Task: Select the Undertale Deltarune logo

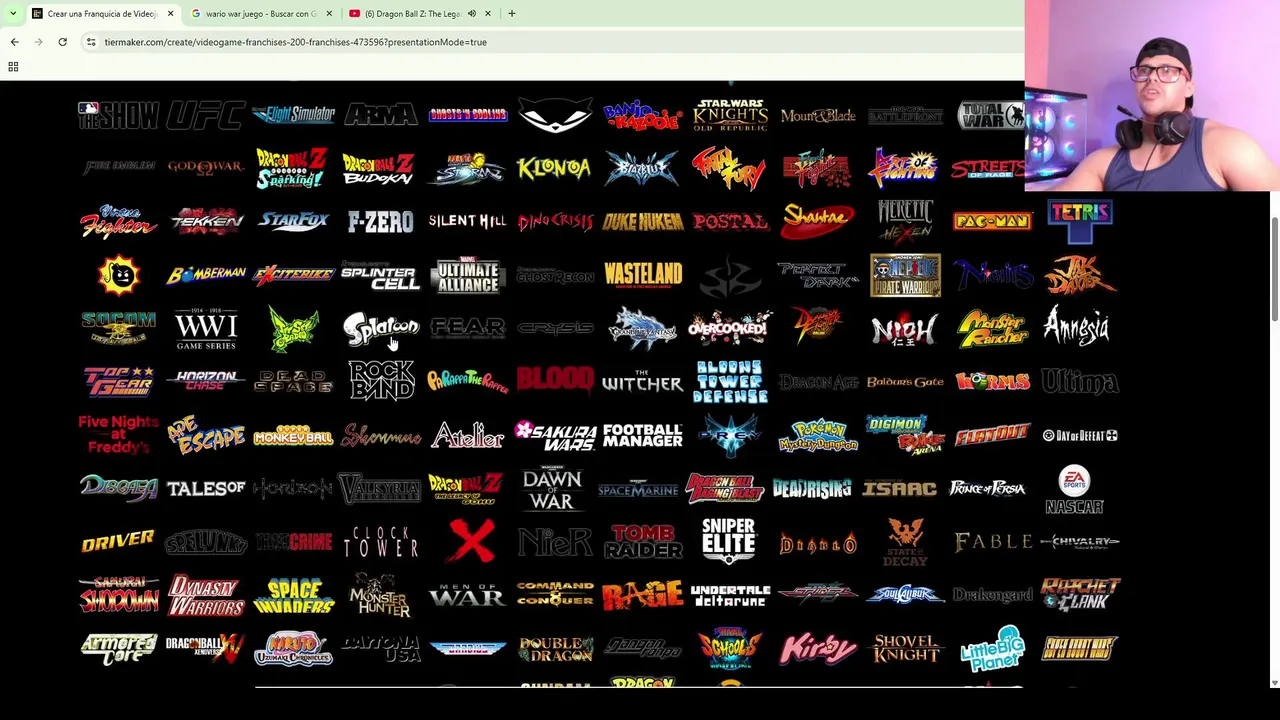Action: coord(730,596)
